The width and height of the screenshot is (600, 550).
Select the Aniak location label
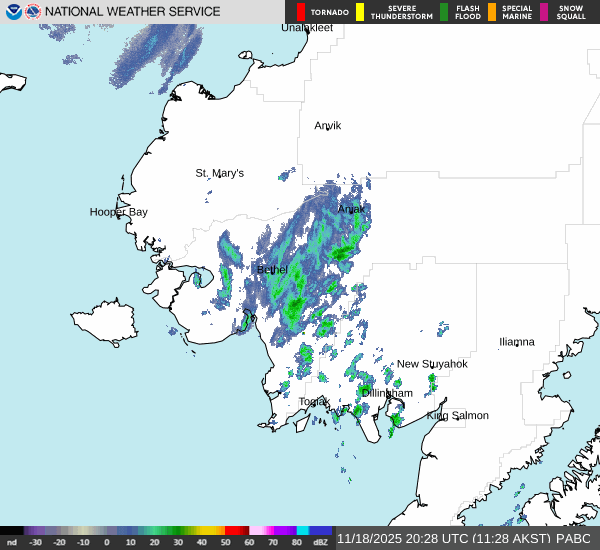point(351,209)
